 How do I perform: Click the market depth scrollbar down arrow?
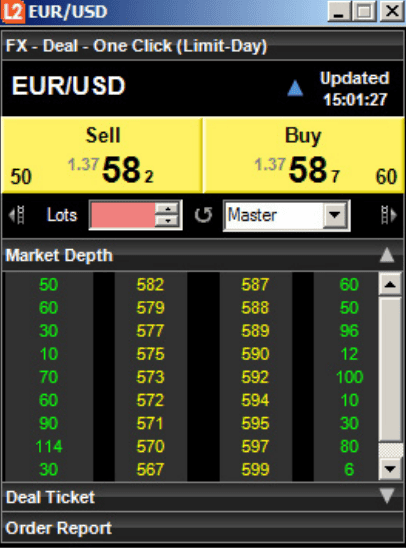tap(390, 469)
